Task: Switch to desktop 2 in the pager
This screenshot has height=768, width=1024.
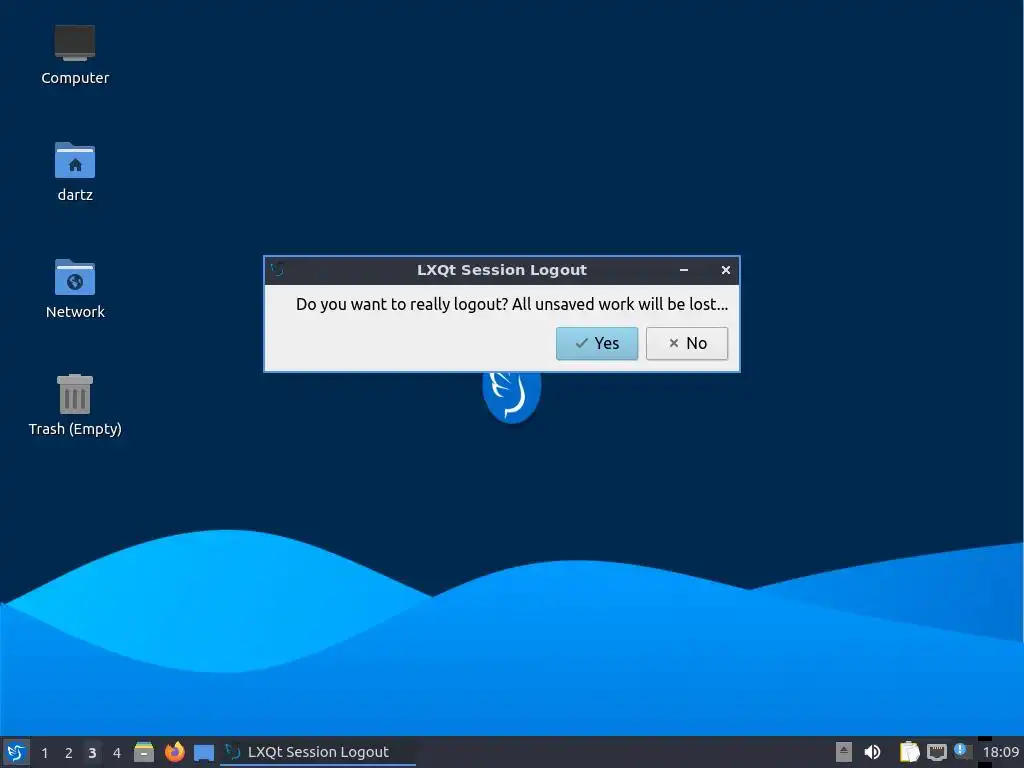Action: click(x=69, y=753)
